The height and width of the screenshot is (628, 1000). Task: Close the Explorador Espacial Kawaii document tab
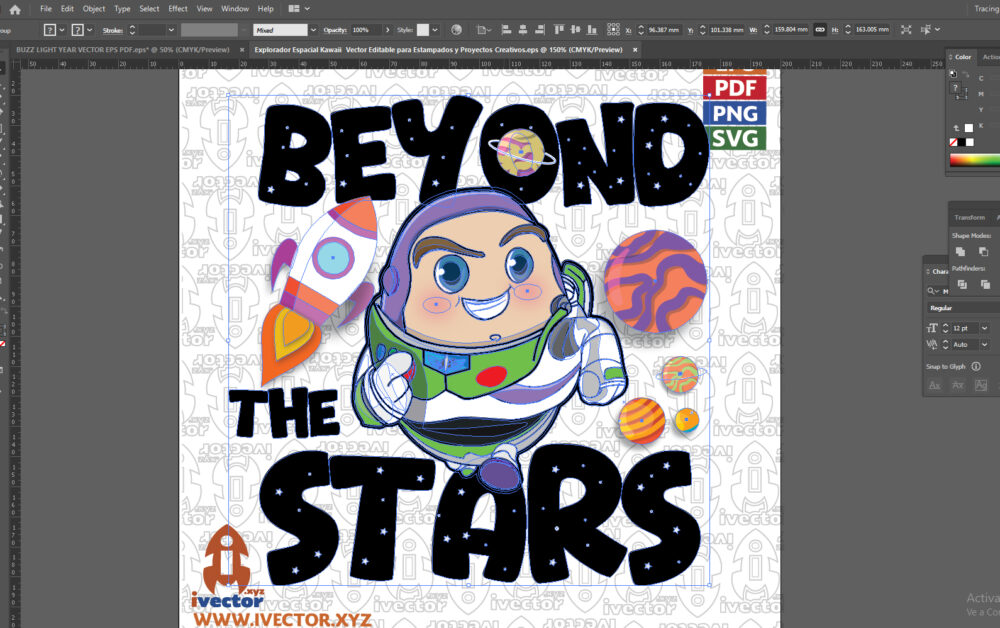coord(635,50)
